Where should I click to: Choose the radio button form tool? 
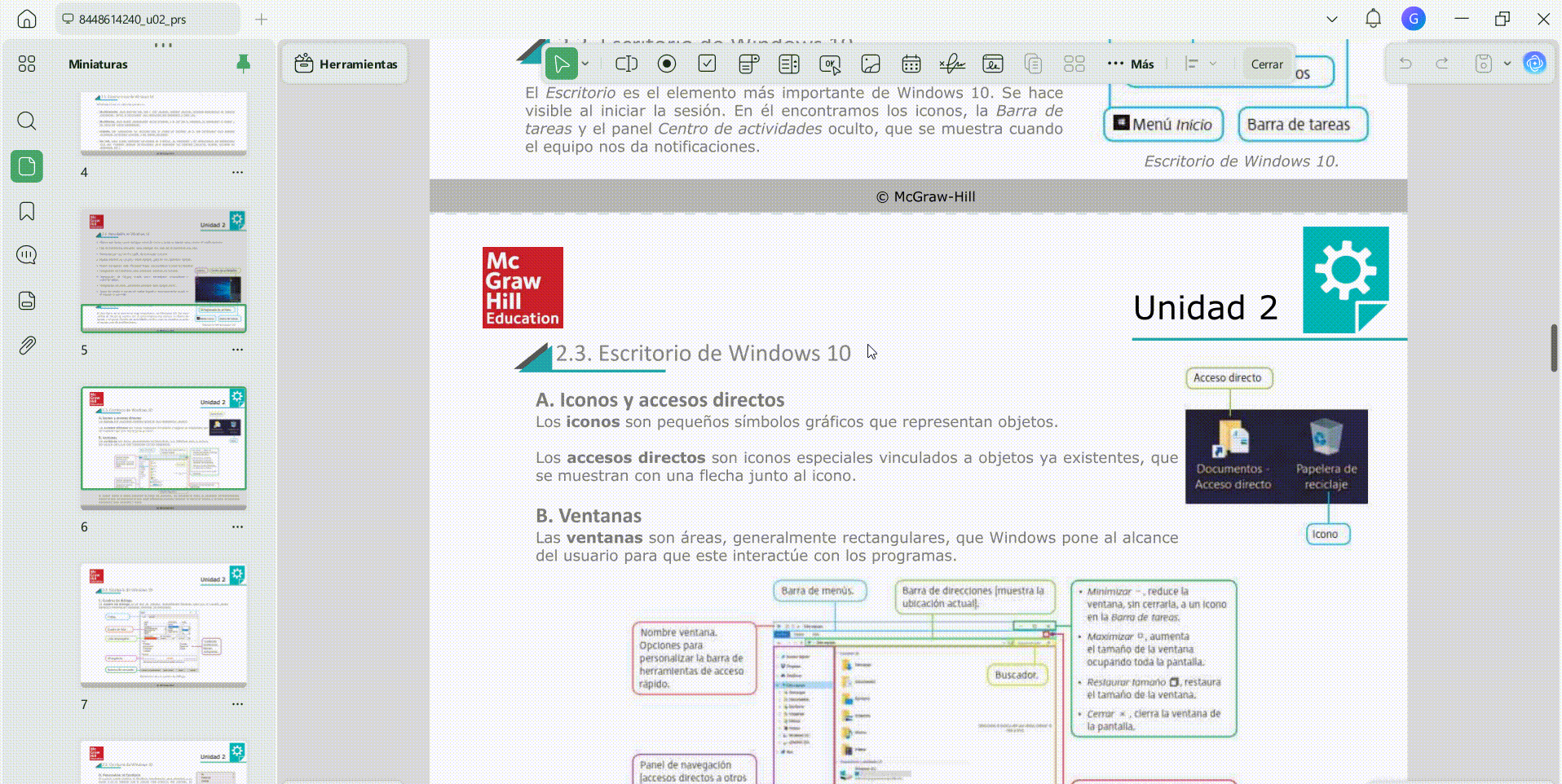tap(667, 64)
